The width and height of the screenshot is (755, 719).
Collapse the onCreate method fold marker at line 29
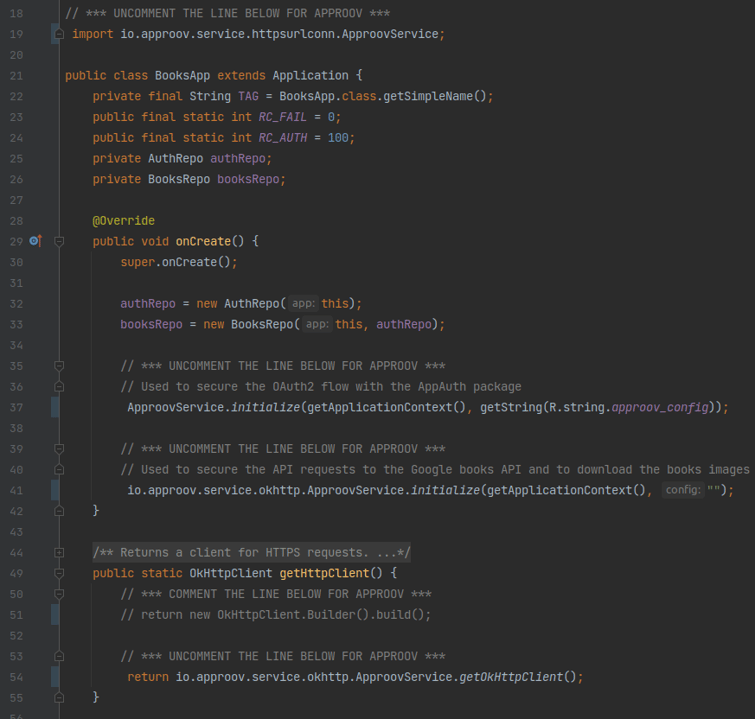(x=59, y=241)
